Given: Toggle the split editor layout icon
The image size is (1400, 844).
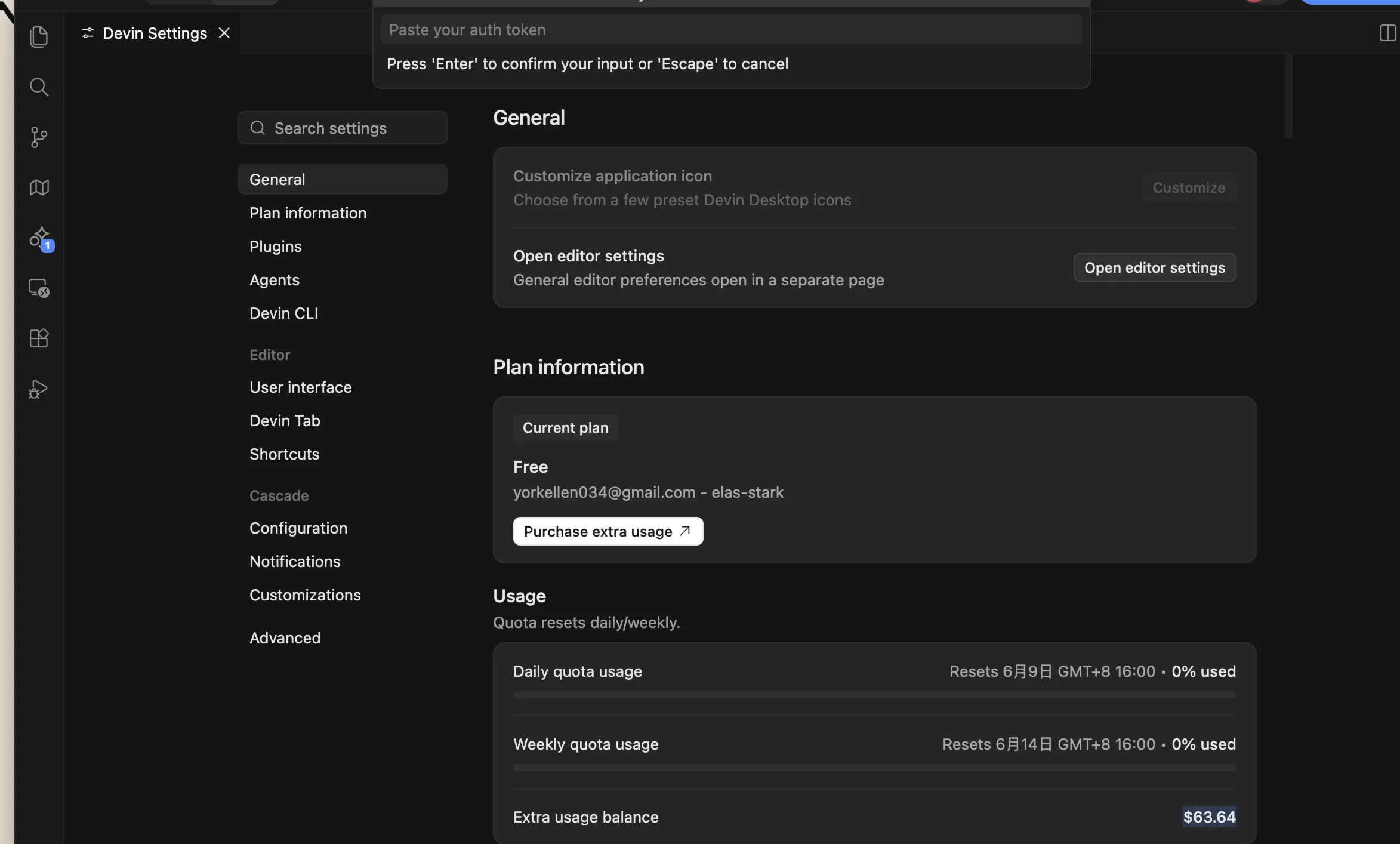Looking at the screenshot, I should (1387, 33).
